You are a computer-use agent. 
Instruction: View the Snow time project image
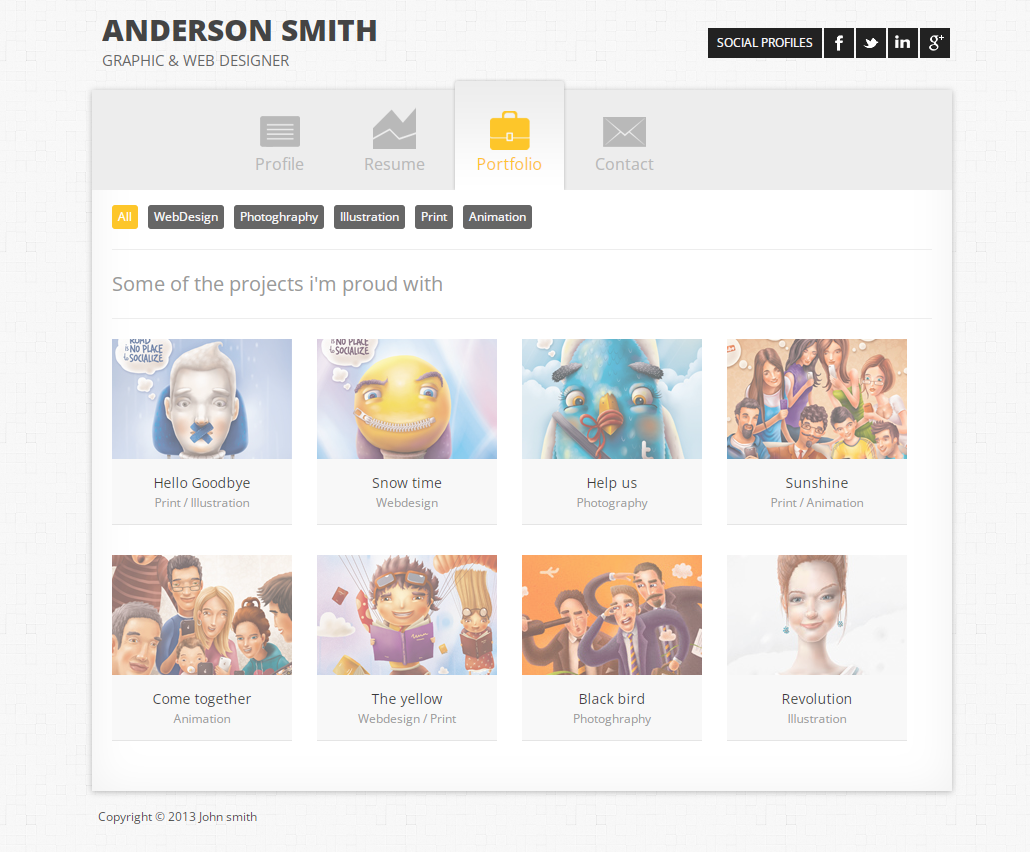pyautogui.click(x=407, y=399)
